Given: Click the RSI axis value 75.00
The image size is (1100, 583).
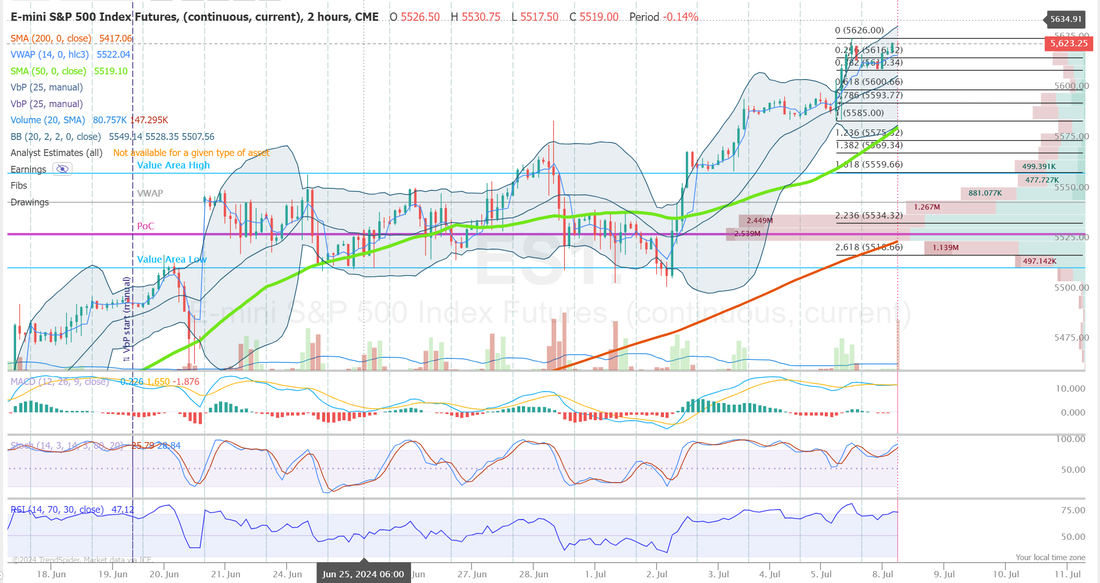Looking at the screenshot, I should (x=1073, y=510).
